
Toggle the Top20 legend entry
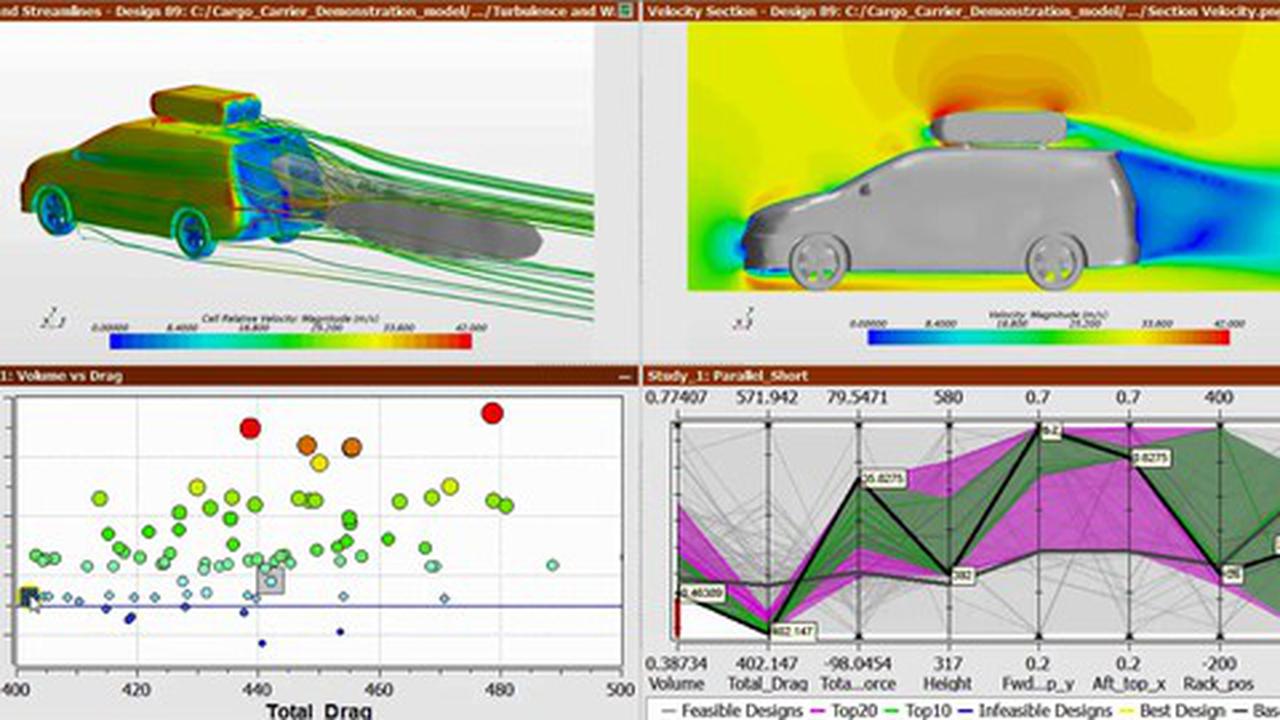click(x=850, y=711)
